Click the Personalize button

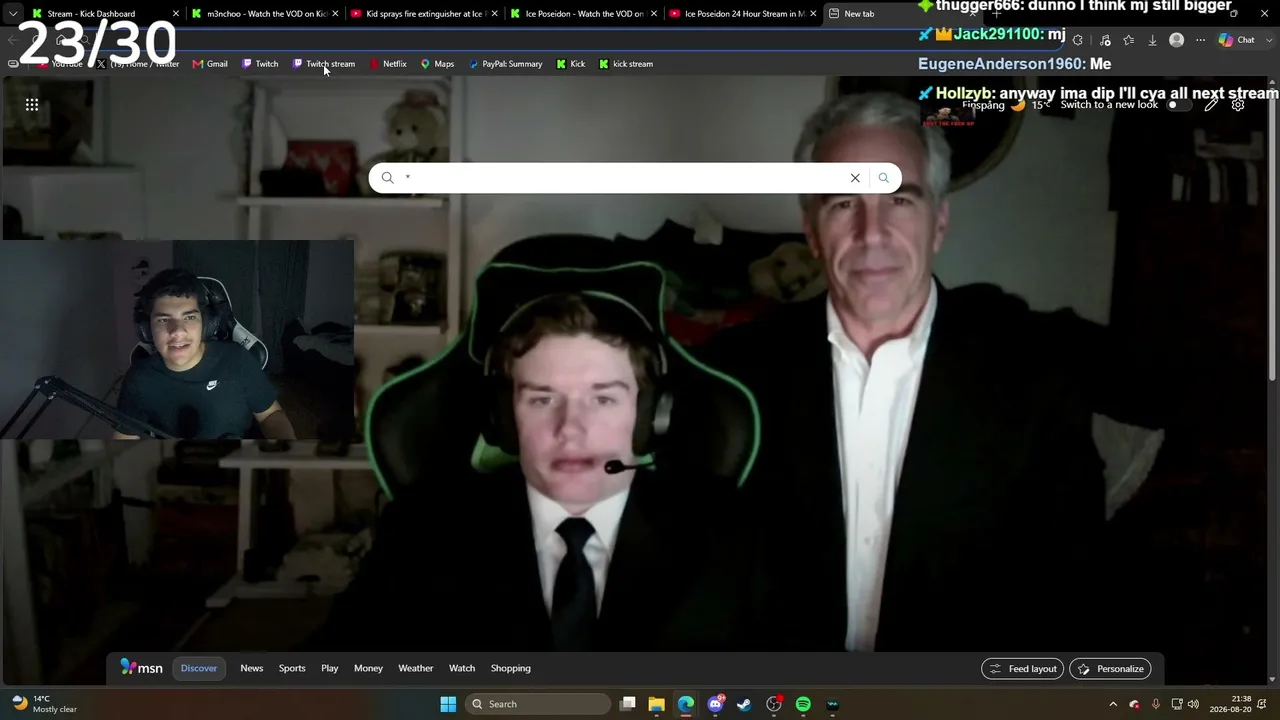tap(1110, 669)
